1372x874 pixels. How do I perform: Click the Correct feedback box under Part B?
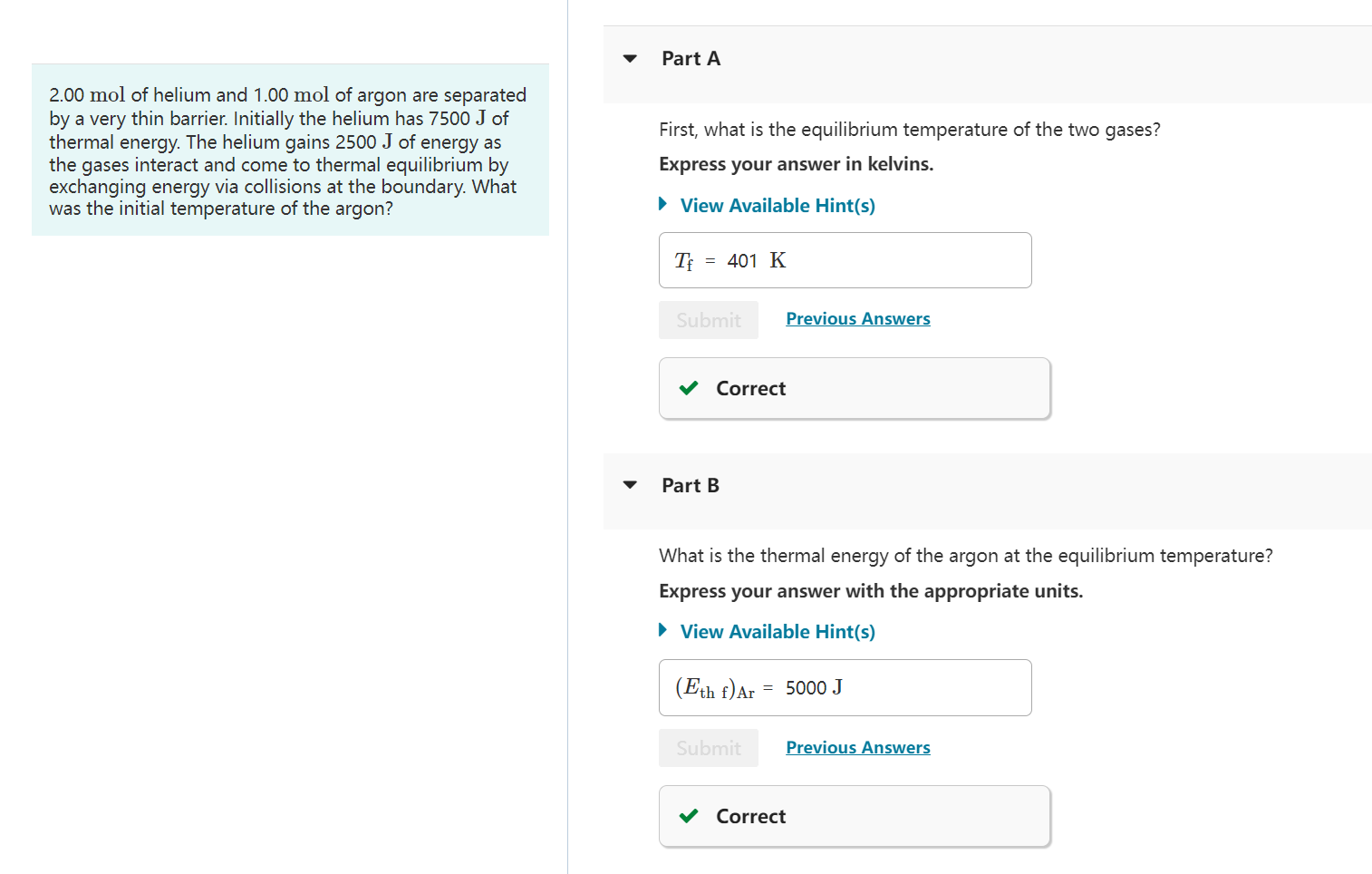pyautogui.click(x=855, y=816)
